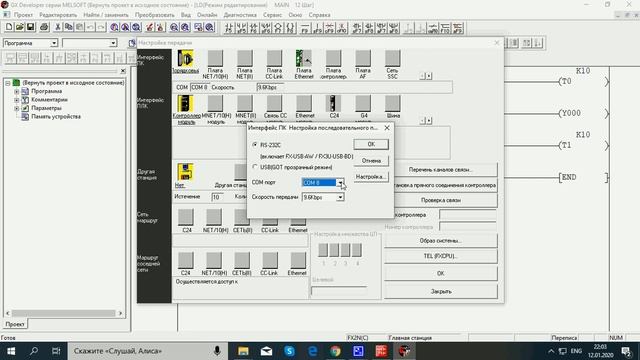The height and width of the screenshot is (360, 640).
Task: Open the Справка menu
Action: tap(320, 15)
